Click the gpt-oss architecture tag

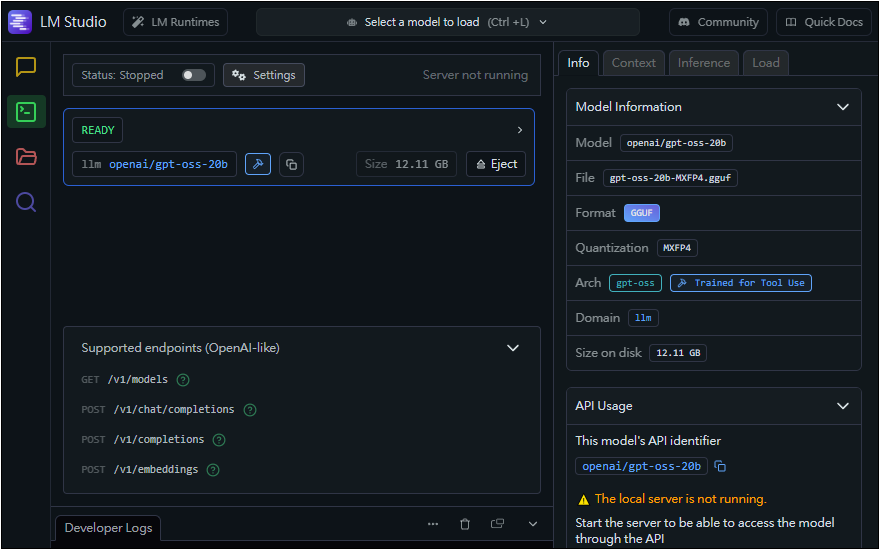pyautogui.click(x=635, y=283)
